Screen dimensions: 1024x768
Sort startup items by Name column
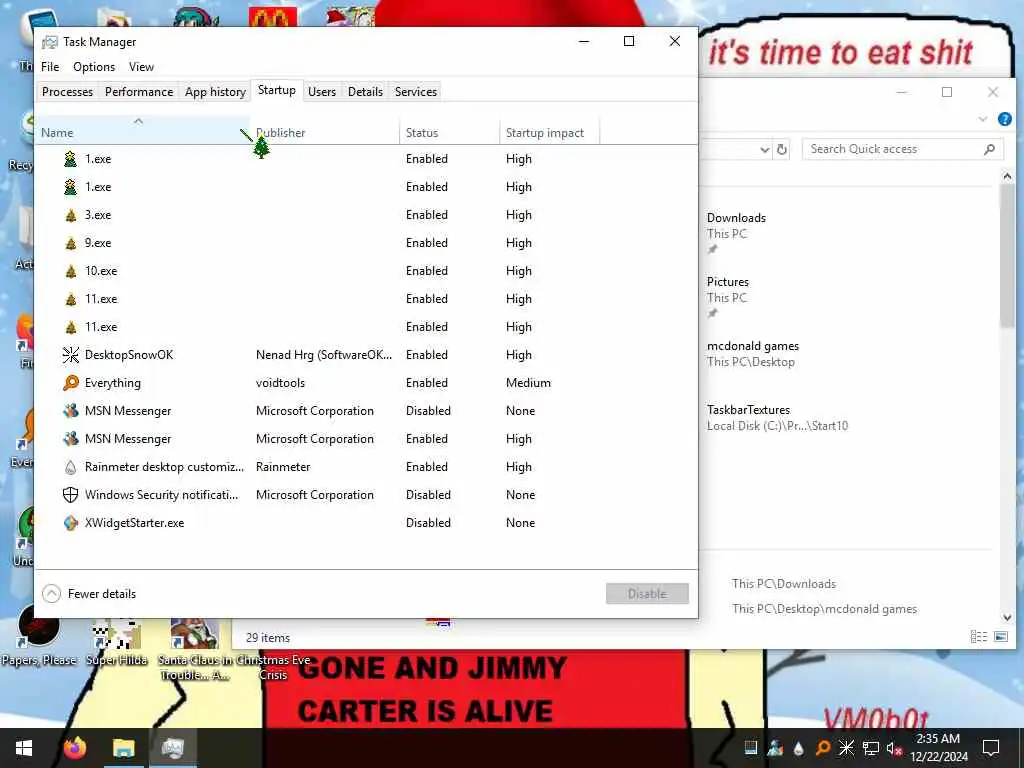point(141,131)
